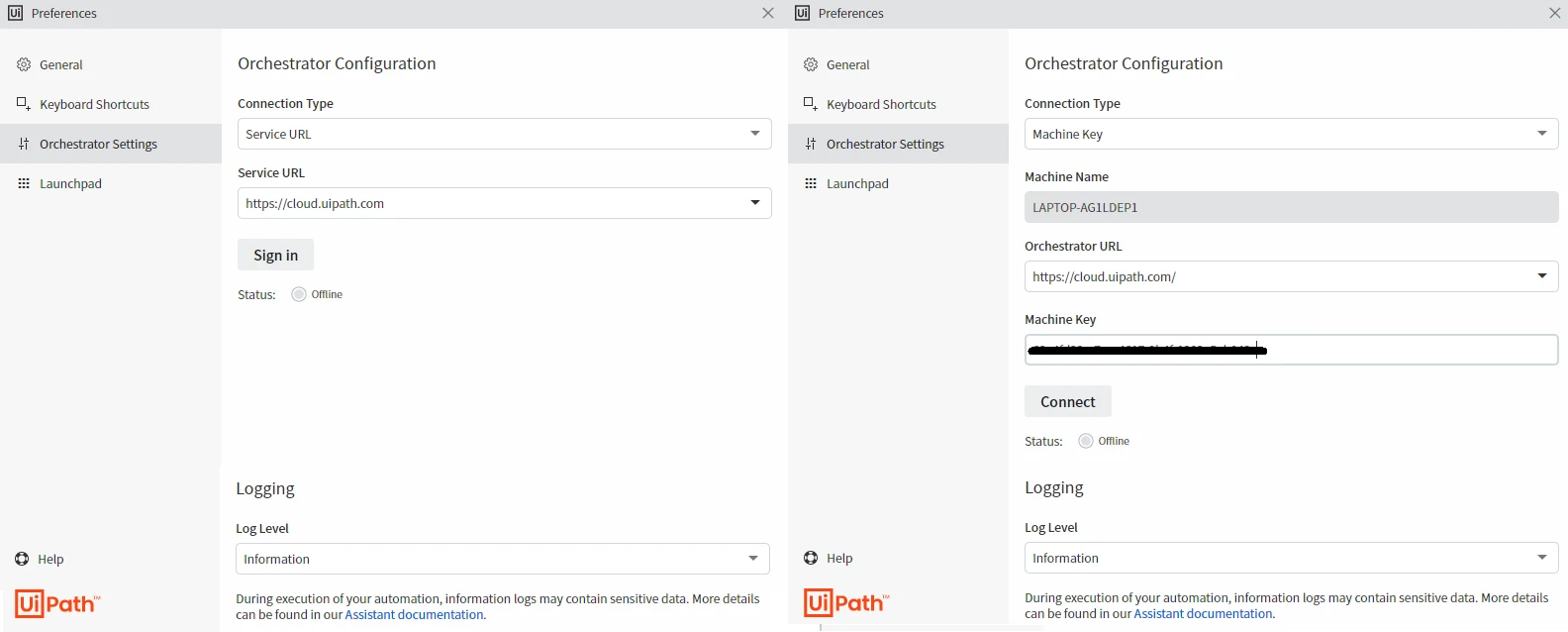Close the right Preferences window
1568x632 pixels.
pyautogui.click(x=1555, y=13)
